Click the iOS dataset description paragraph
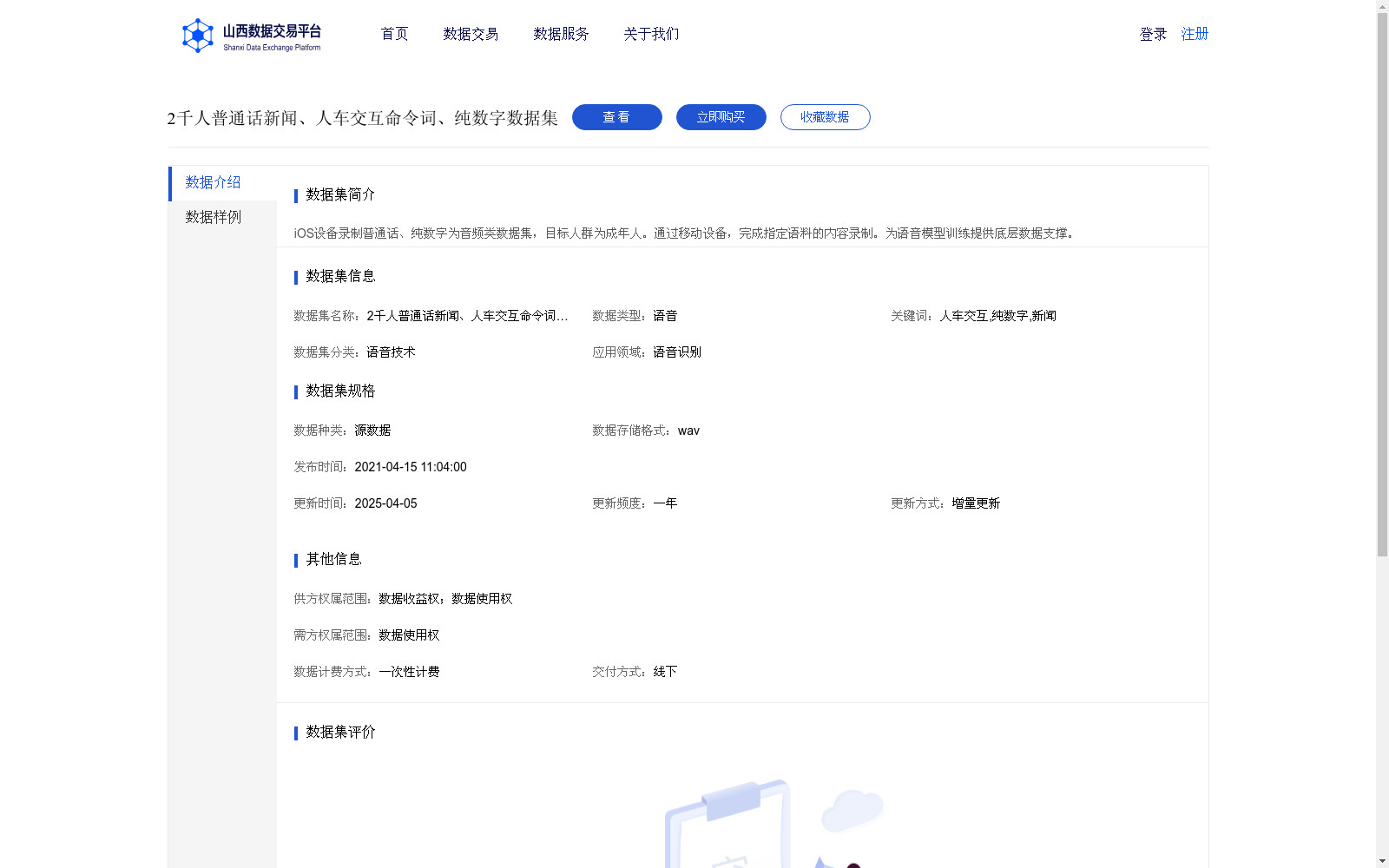The width and height of the screenshot is (1389, 868). pyautogui.click(x=685, y=233)
